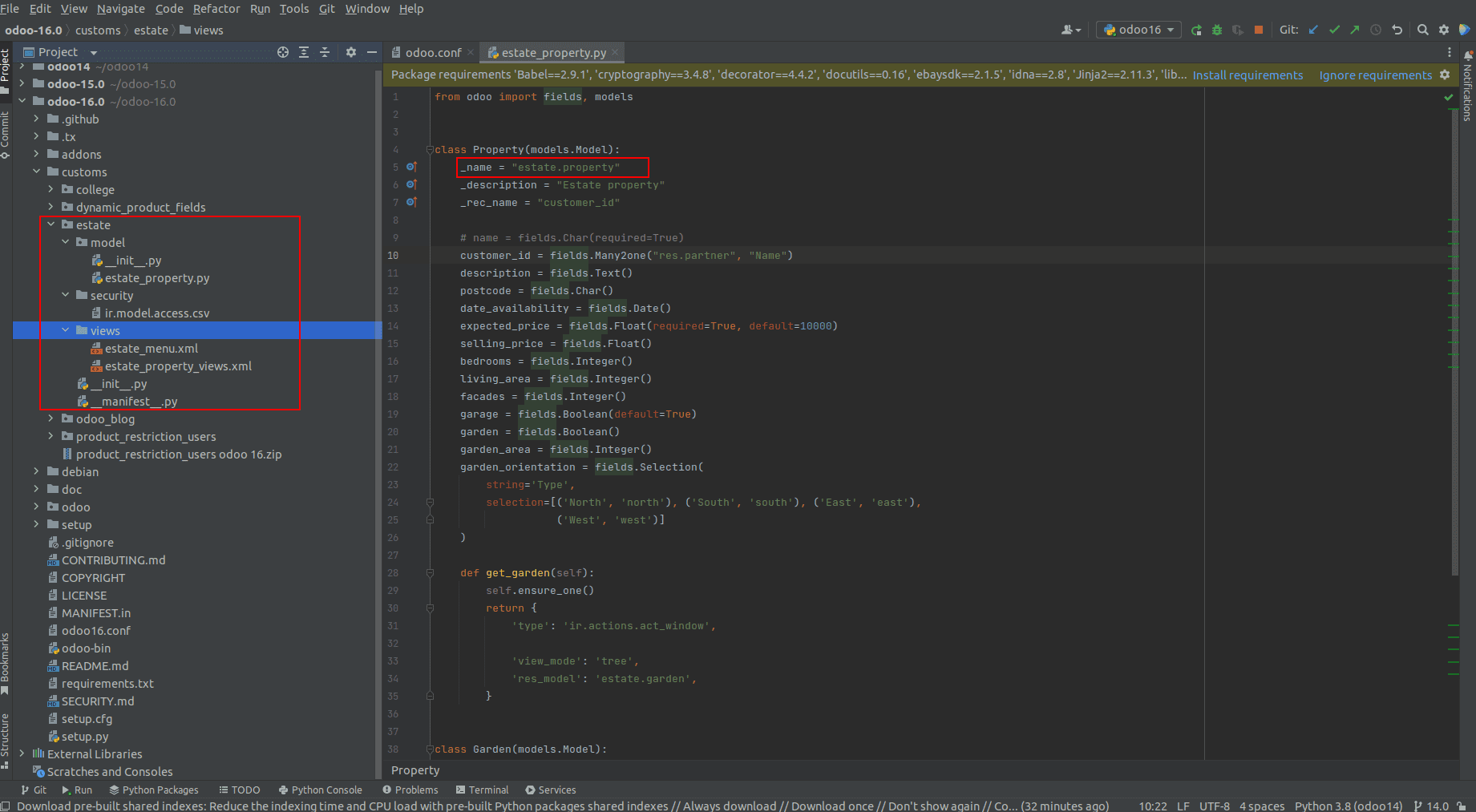Open Python Console tool tab
Viewport: 1476px width, 812px height.
point(321,790)
